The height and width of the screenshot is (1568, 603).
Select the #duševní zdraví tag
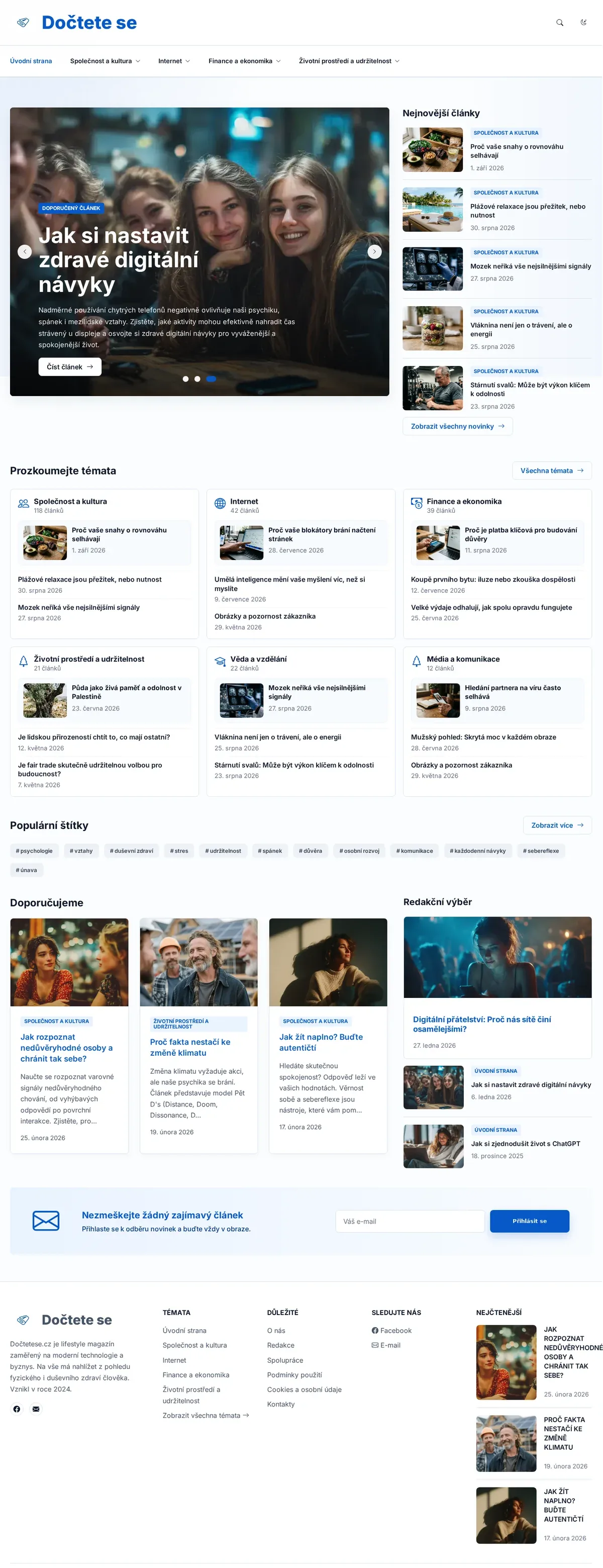[132, 851]
